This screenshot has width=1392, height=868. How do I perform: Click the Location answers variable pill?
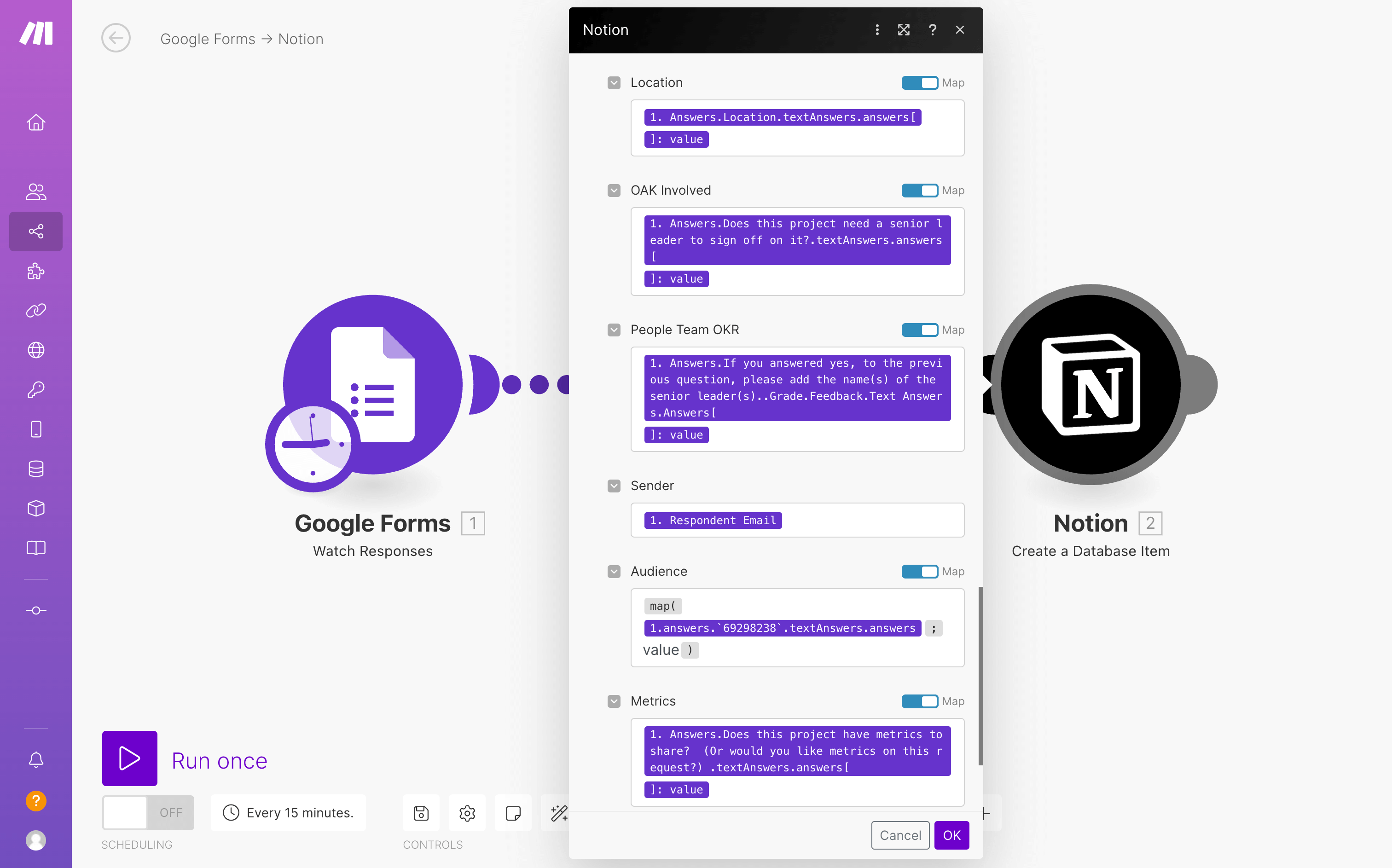783,117
